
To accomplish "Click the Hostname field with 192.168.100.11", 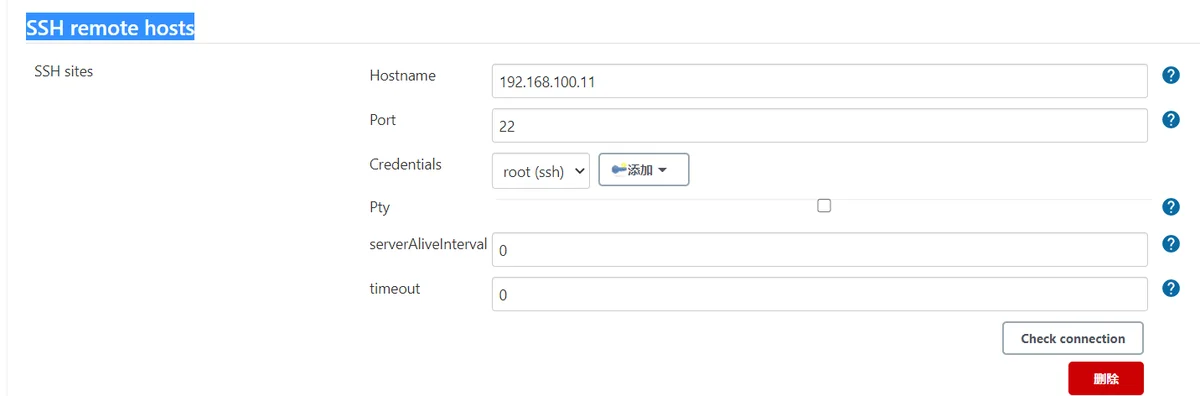I will 819,81.
